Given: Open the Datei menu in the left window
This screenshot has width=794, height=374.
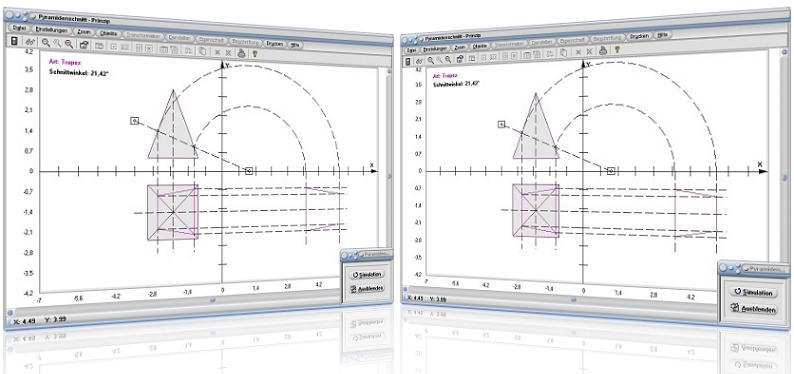Looking at the screenshot, I should 19,28.
